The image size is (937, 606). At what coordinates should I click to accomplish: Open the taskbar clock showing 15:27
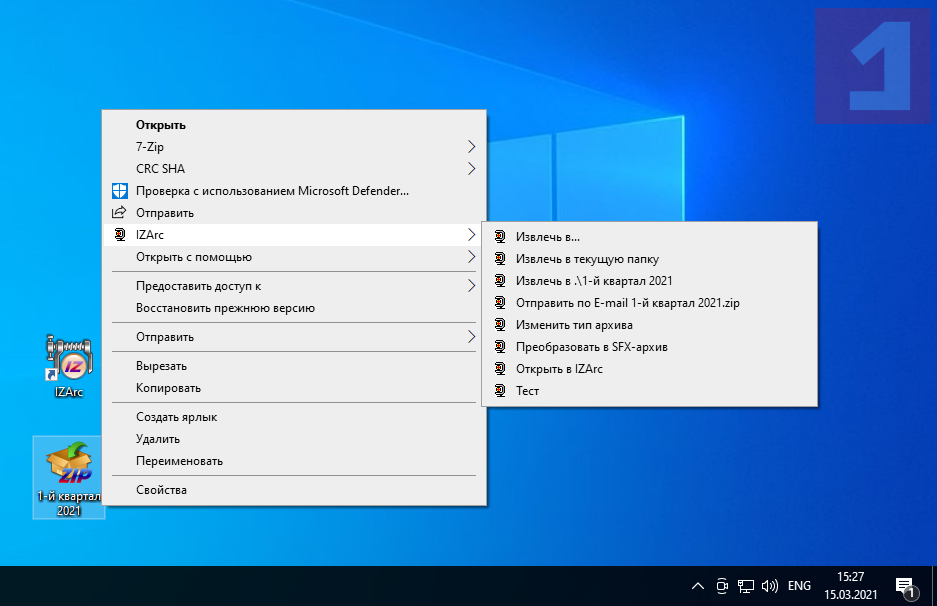[x=851, y=586]
